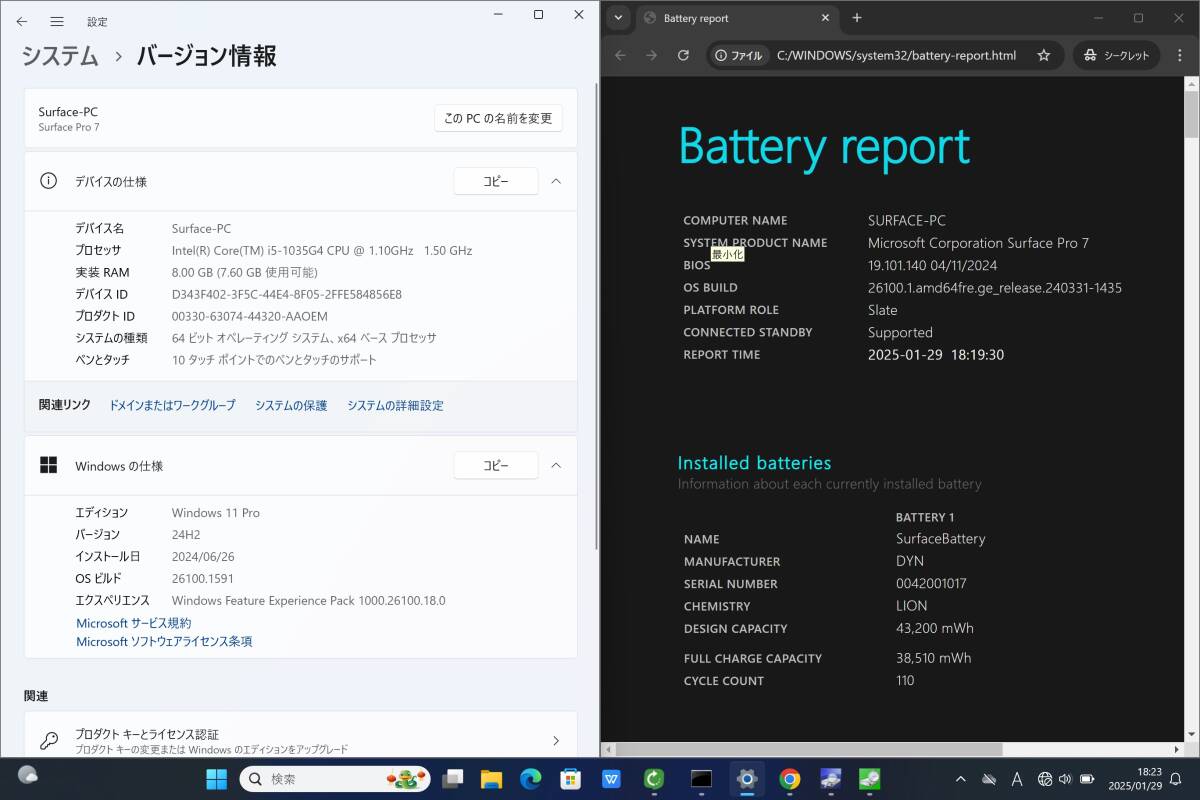Click the 'Installed batteries' heading
The height and width of the screenshot is (800, 1200).
[x=754, y=463]
